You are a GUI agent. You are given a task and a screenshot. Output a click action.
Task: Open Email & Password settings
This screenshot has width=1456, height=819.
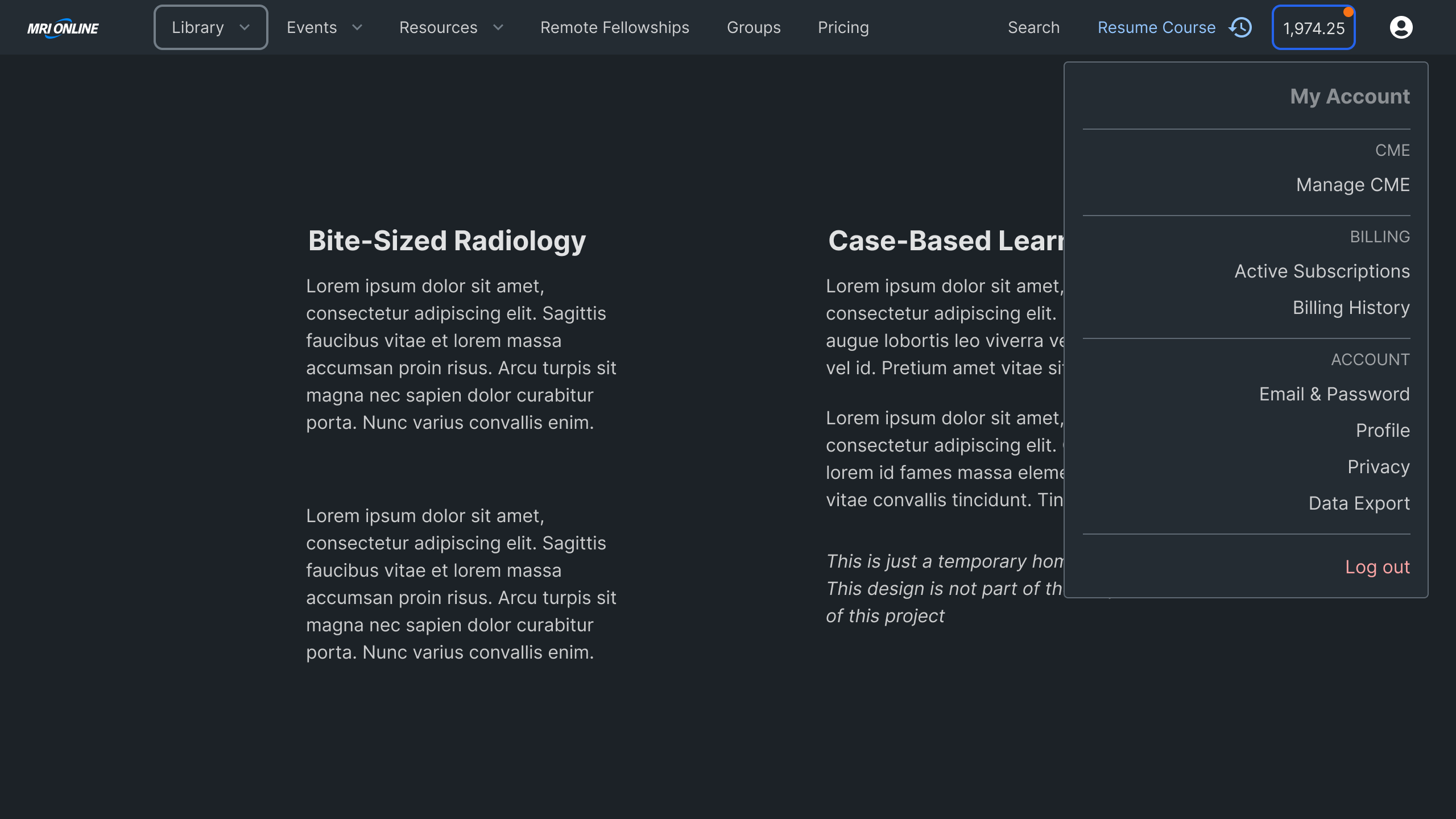[x=1334, y=394]
